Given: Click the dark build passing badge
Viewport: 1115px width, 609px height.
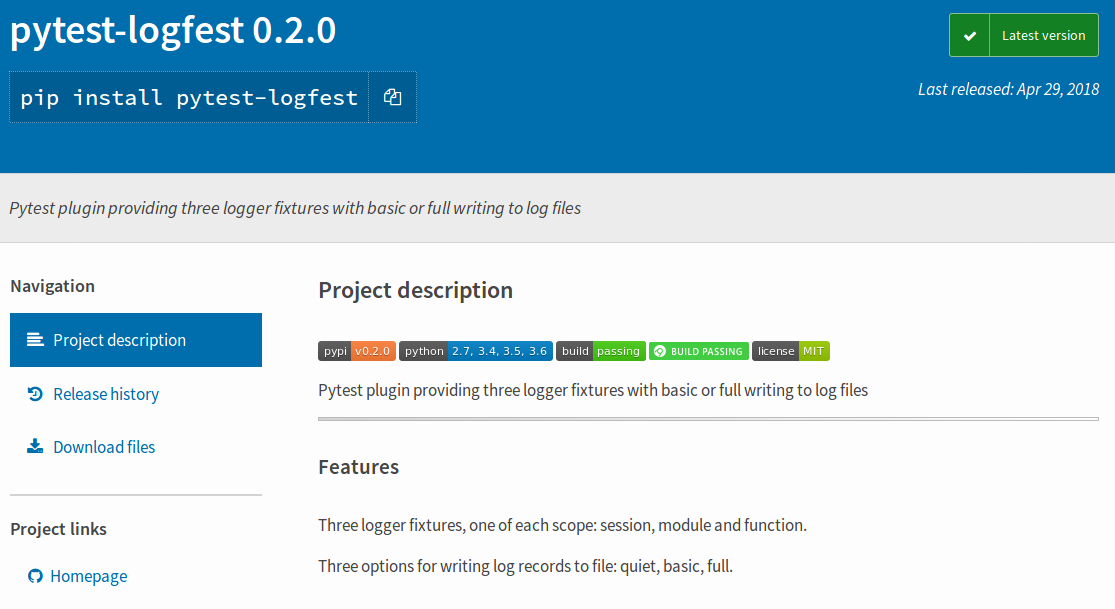Looking at the screenshot, I should pyautogui.click(x=600, y=351).
